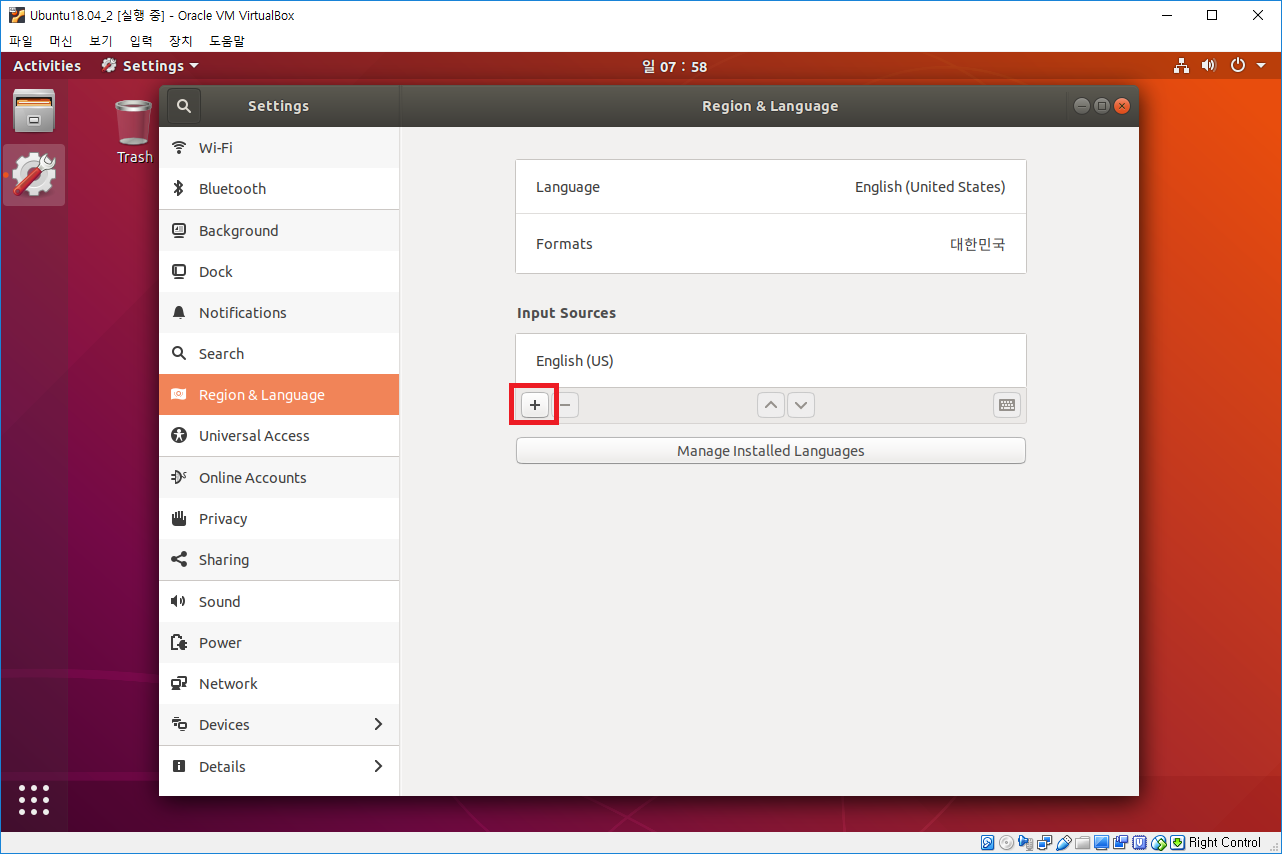The width and height of the screenshot is (1282, 854).
Task: Show keyboard layout preview button
Action: [x=1007, y=405]
